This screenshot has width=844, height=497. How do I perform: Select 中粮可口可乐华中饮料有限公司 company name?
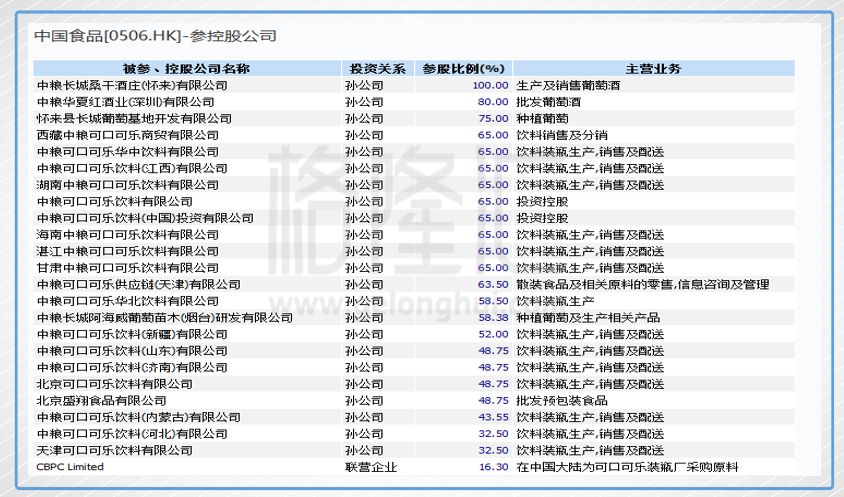[x=128, y=152]
